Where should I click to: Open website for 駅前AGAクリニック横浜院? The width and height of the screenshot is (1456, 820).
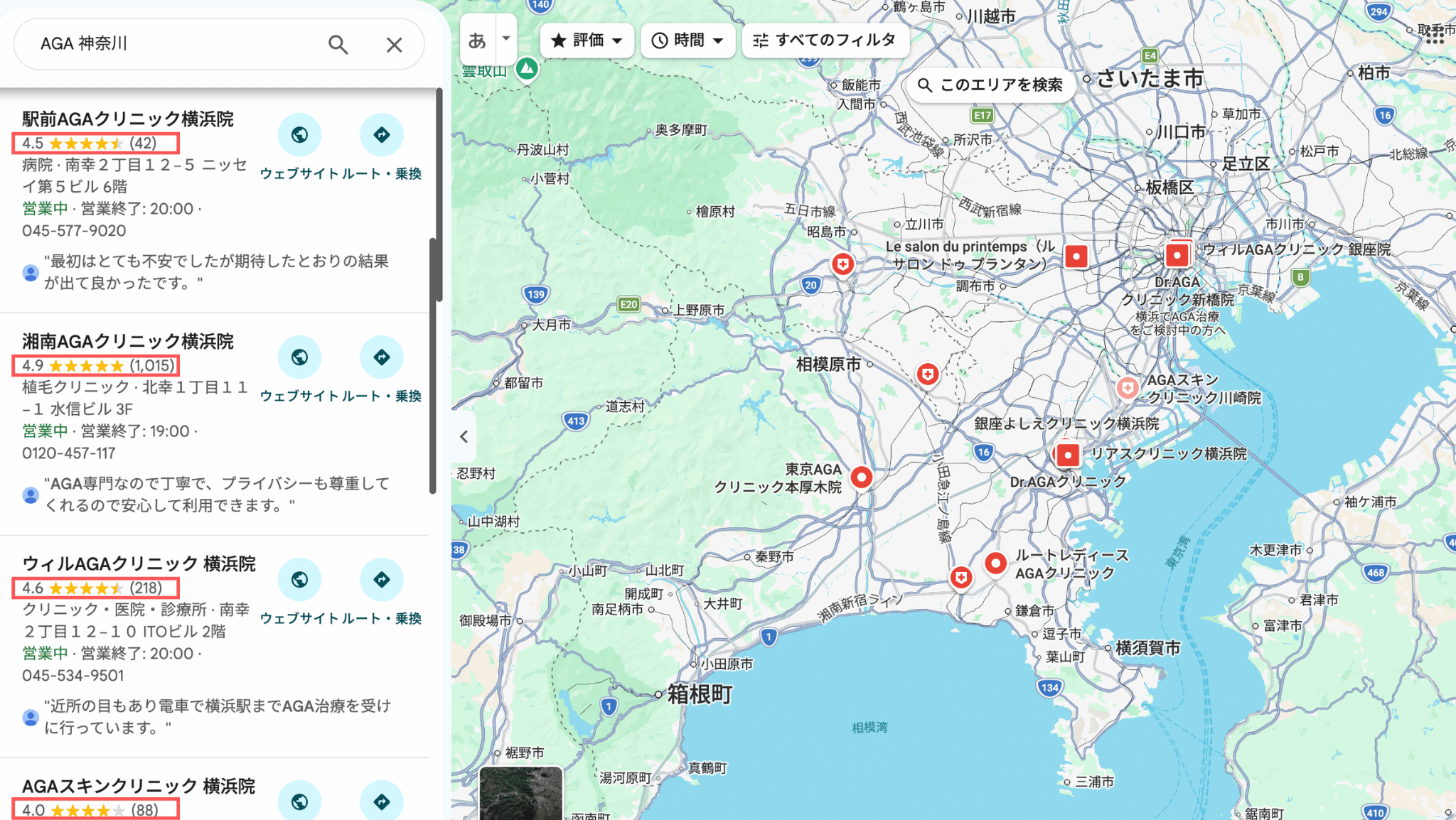coord(299,134)
